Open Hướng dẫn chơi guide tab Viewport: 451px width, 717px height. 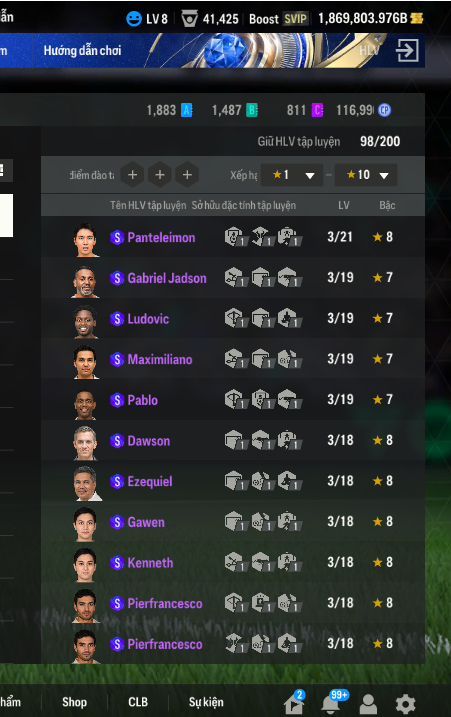point(82,50)
